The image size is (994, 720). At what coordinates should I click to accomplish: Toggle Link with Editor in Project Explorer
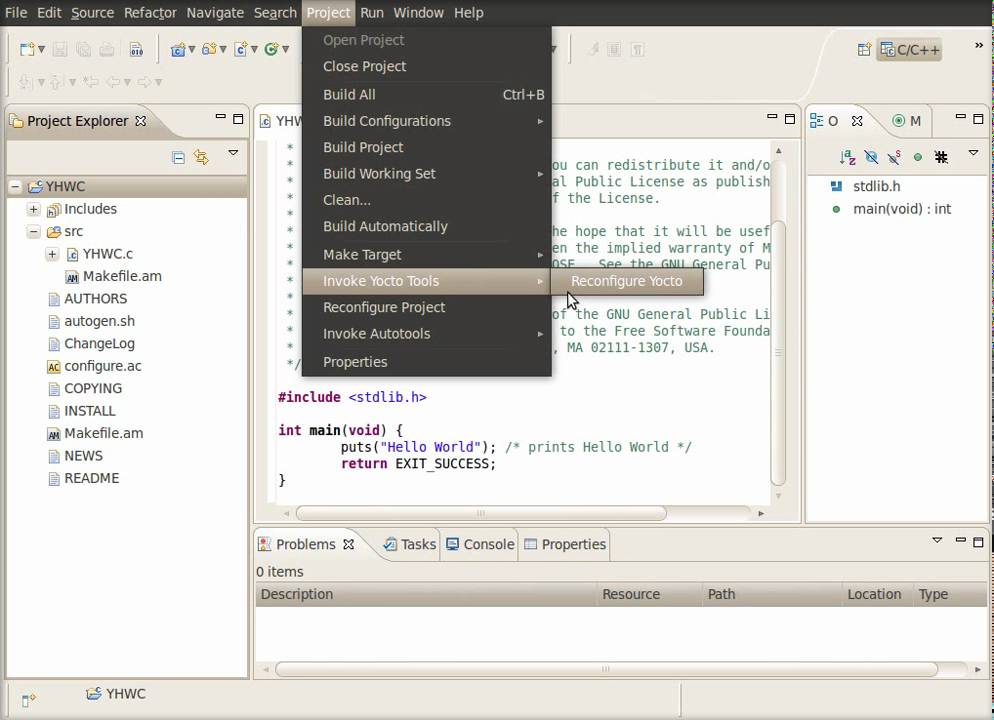click(x=202, y=157)
